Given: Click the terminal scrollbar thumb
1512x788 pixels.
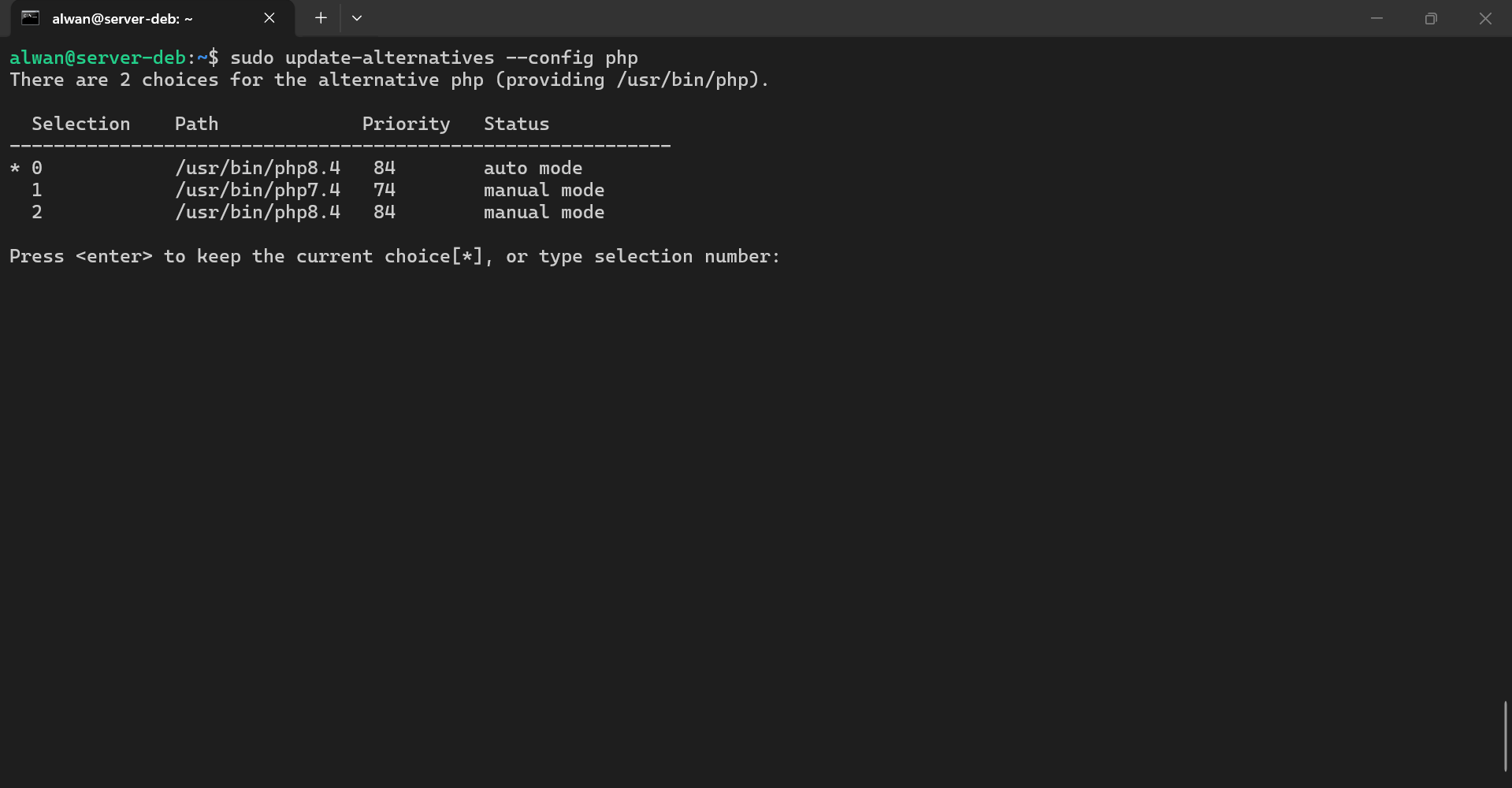Looking at the screenshot, I should pyautogui.click(x=1505, y=736).
